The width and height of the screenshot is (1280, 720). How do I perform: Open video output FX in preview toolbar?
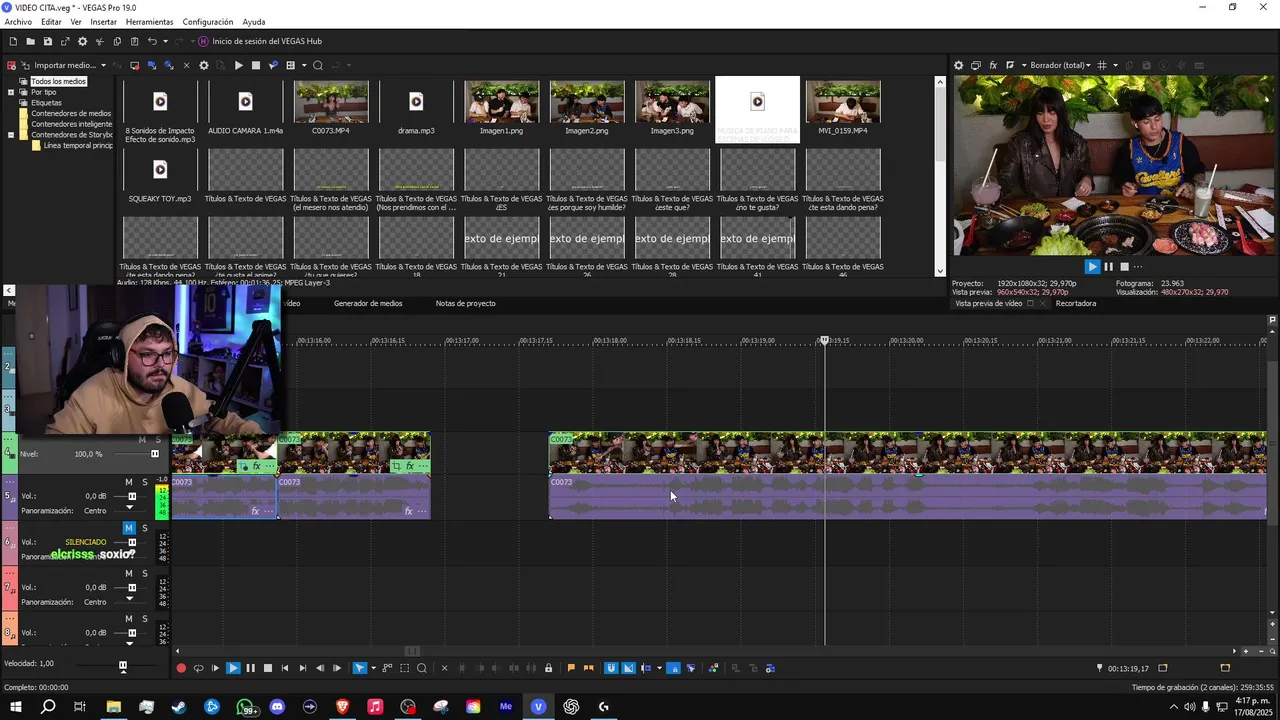(993, 65)
